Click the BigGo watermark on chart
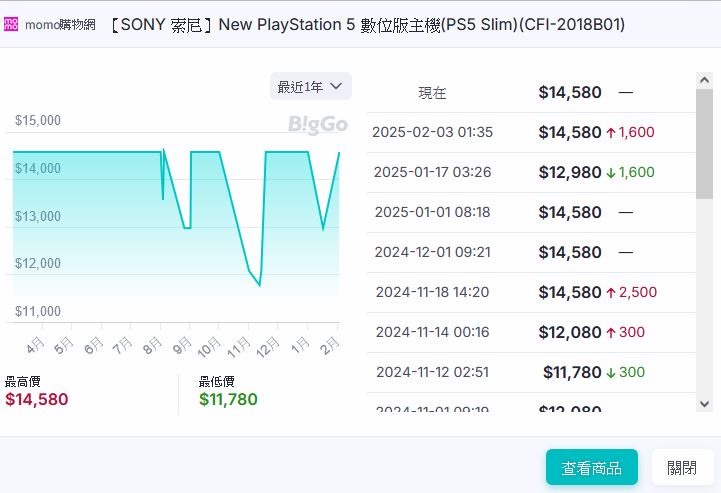 tap(318, 125)
